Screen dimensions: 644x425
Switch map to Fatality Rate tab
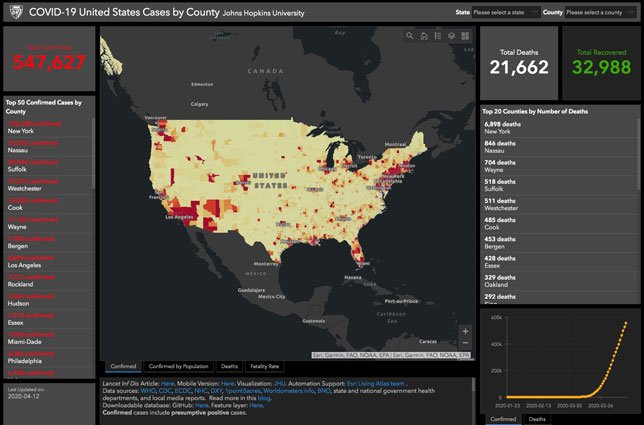click(x=264, y=366)
